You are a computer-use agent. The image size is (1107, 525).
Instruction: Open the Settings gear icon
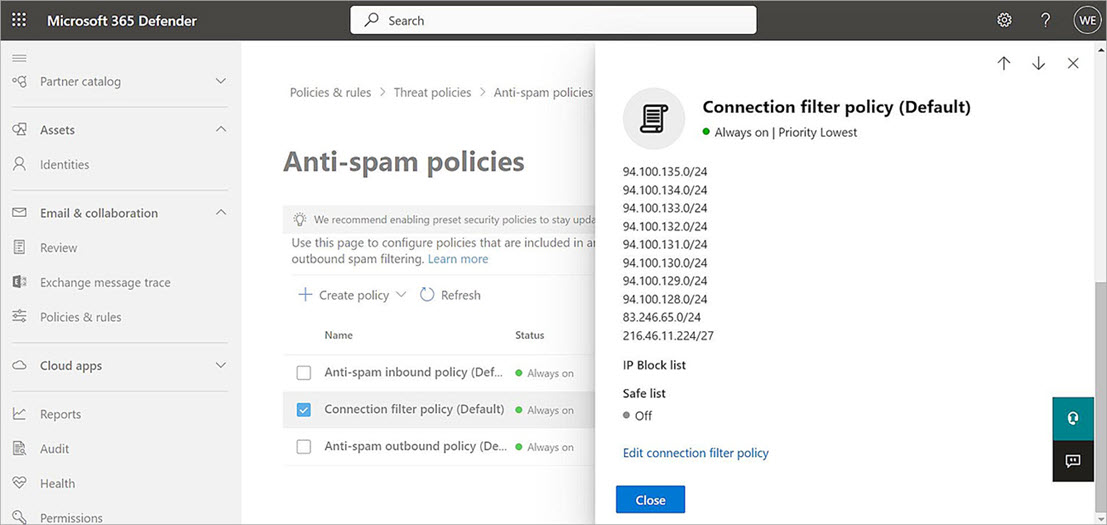[1004, 20]
